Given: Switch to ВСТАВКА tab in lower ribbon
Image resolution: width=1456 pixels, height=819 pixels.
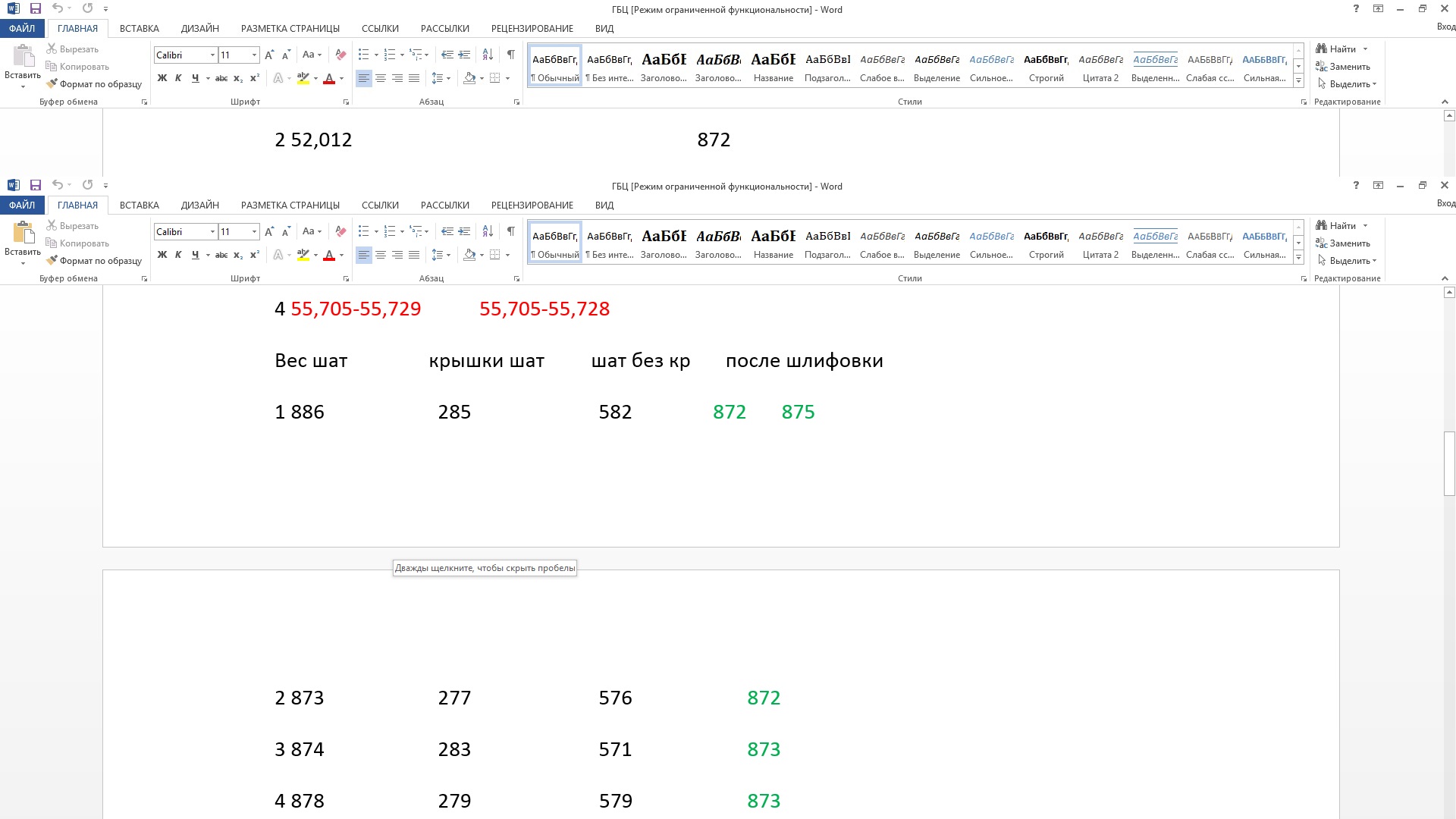Looking at the screenshot, I should (x=139, y=206).
